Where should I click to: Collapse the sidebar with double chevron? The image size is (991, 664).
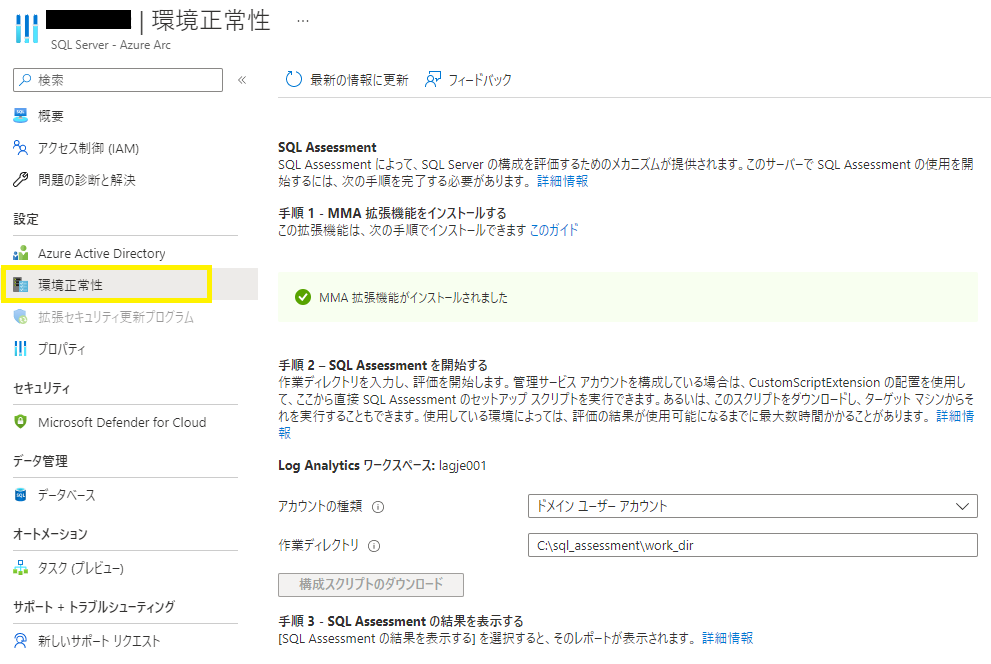[x=242, y=80]
